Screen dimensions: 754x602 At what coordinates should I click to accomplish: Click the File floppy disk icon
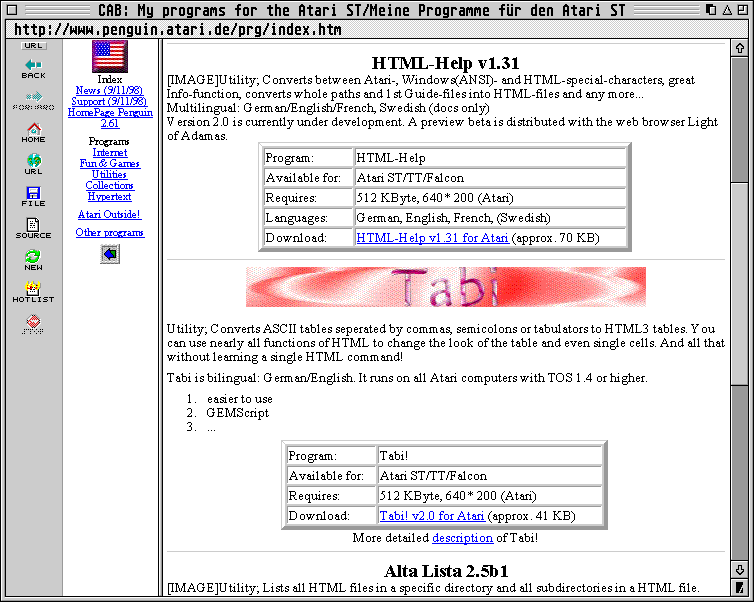[33, 197]
